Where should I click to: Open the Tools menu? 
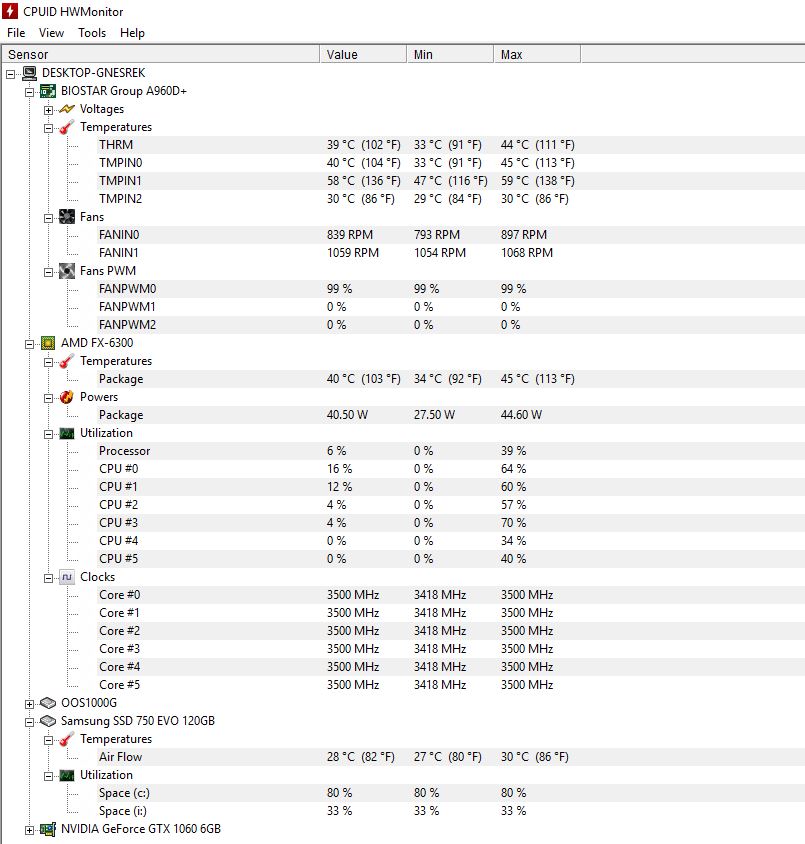[x=92, y=33]
